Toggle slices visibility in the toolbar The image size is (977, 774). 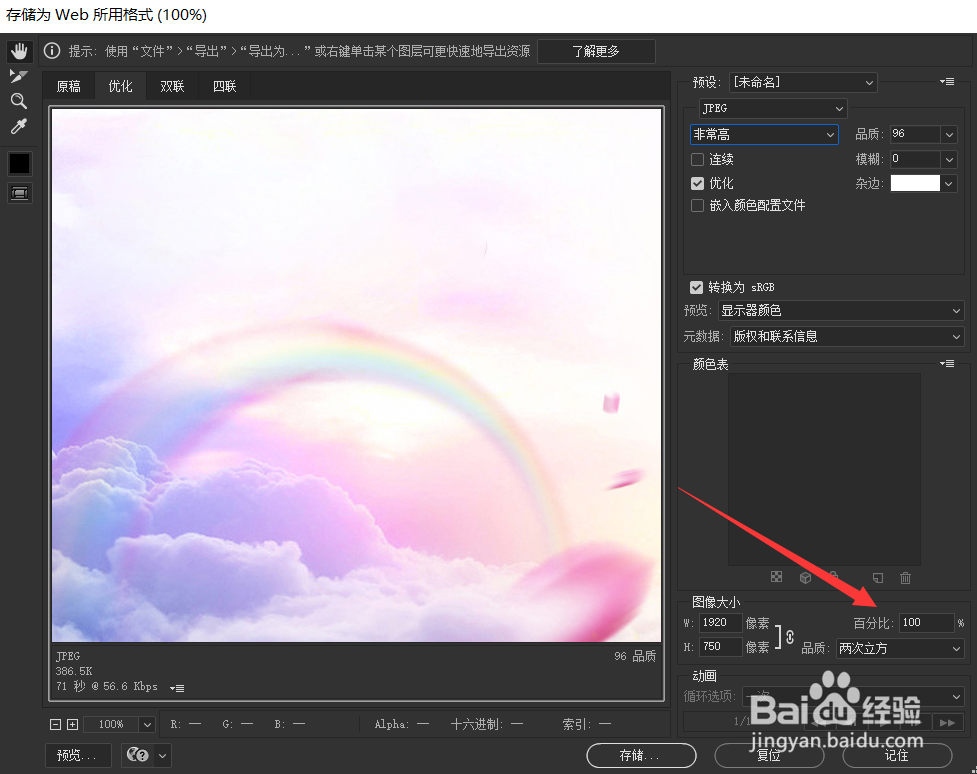pyautogui.click(x=19, y=192)
